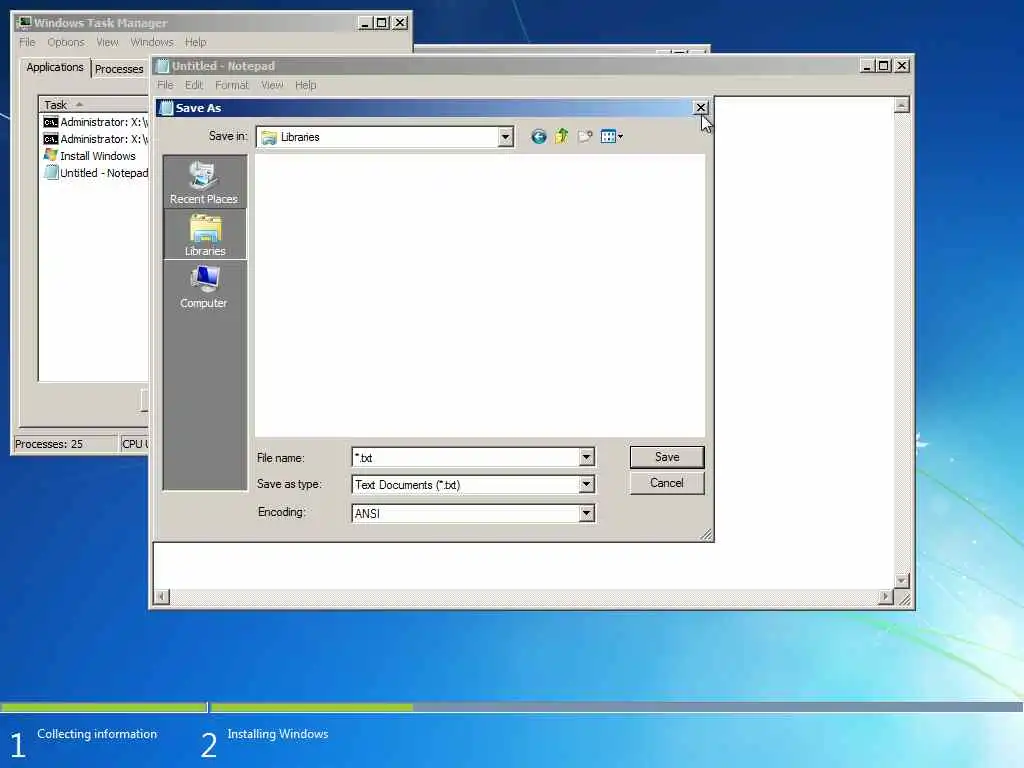Open Notepad's Help menu
The height and width of the screenshot is (768, 1024).
tap(306, 85)
